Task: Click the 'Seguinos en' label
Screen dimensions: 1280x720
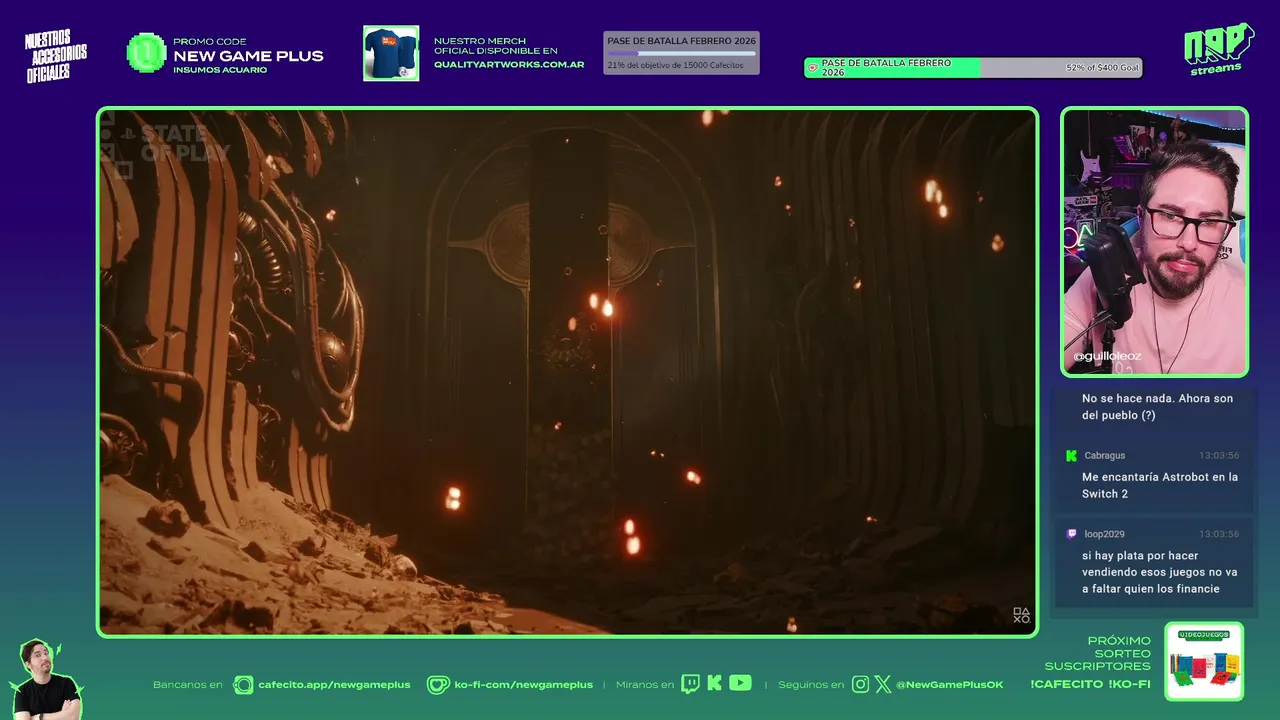Action: 811,685
